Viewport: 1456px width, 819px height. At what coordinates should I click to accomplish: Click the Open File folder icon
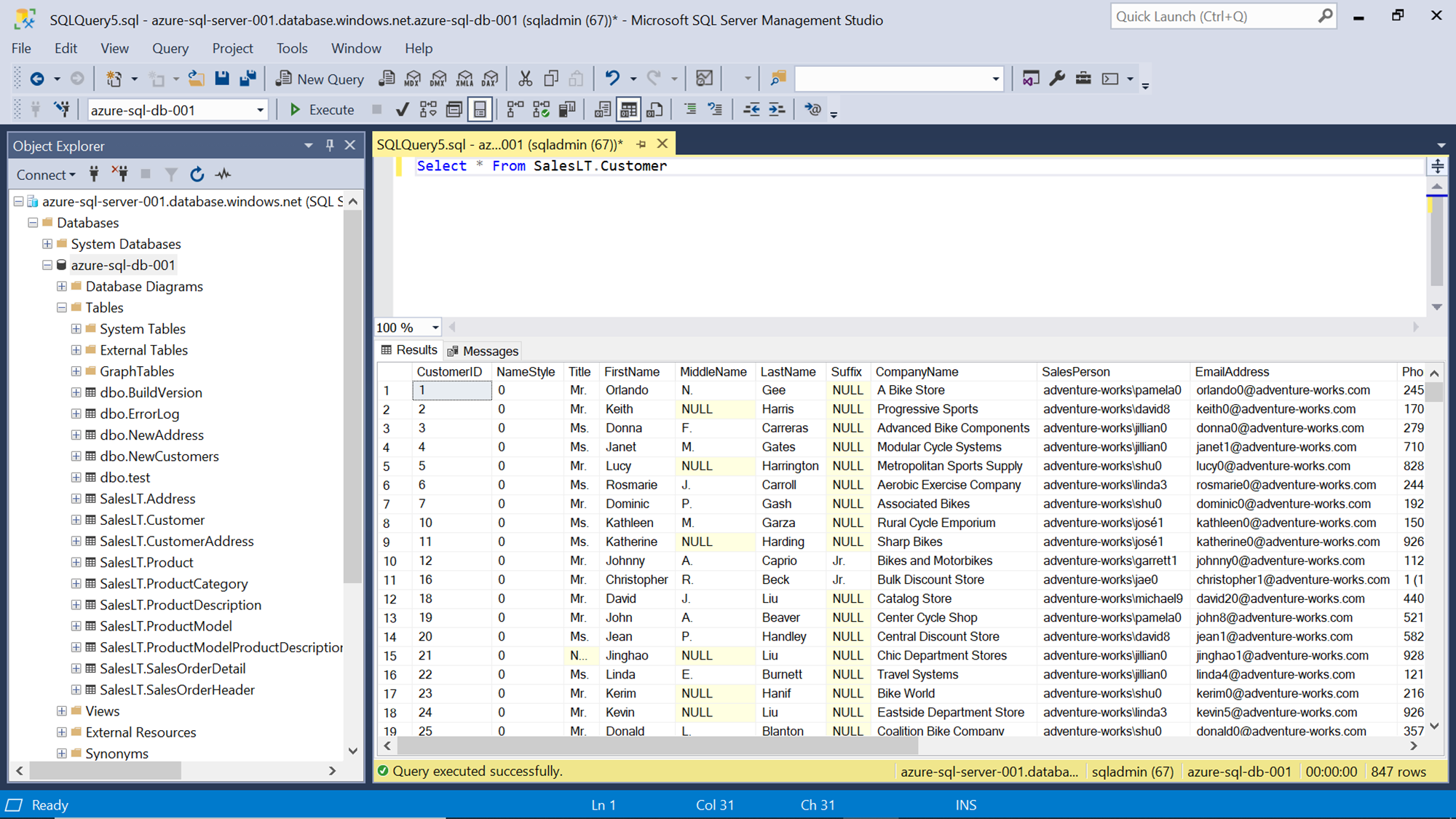[x=195, y=79]
